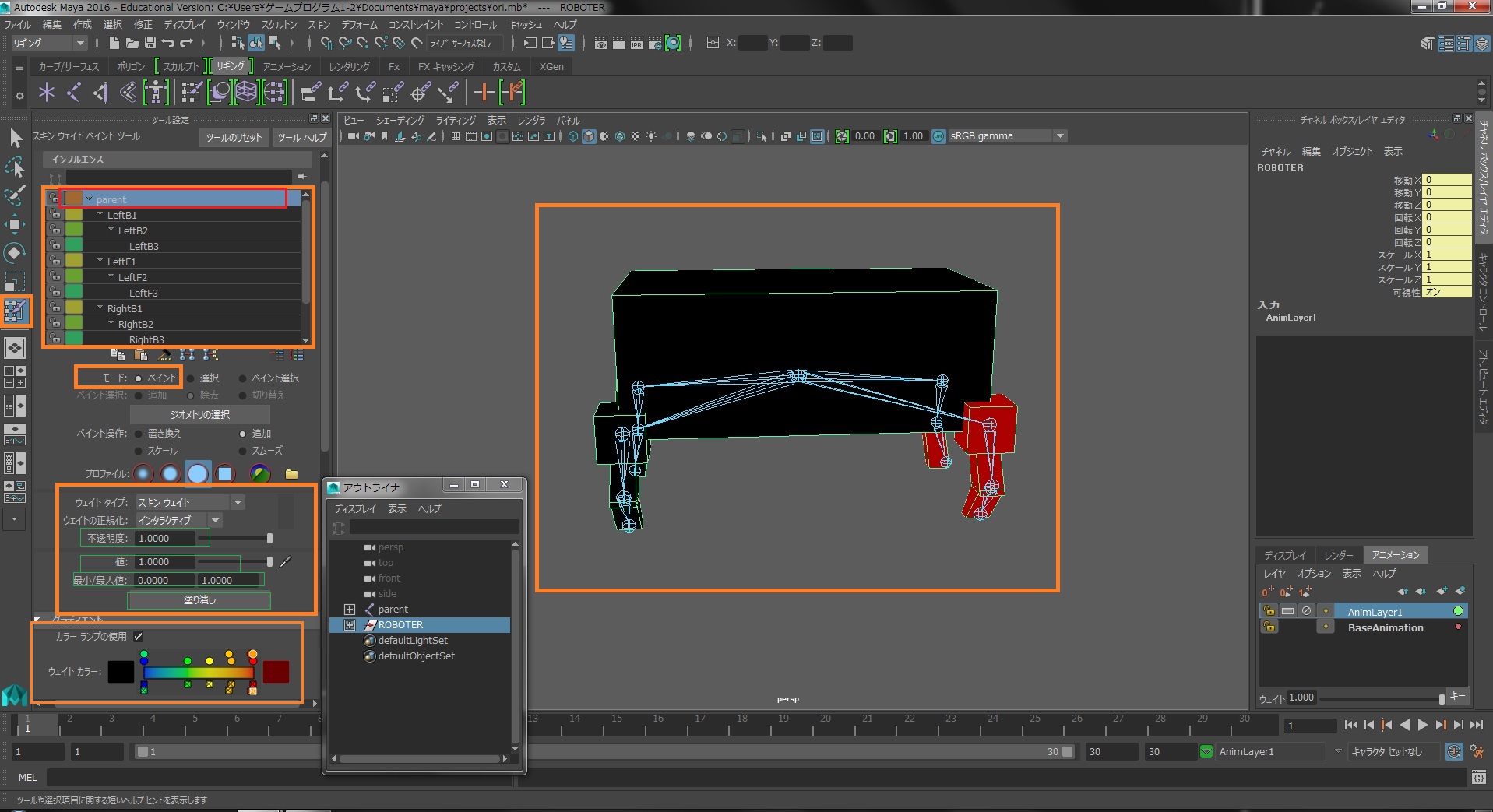Viewport: 1493px width, 812px height.
Task: Choose the Move tool in the toolbox
Action: click(15, 224)
